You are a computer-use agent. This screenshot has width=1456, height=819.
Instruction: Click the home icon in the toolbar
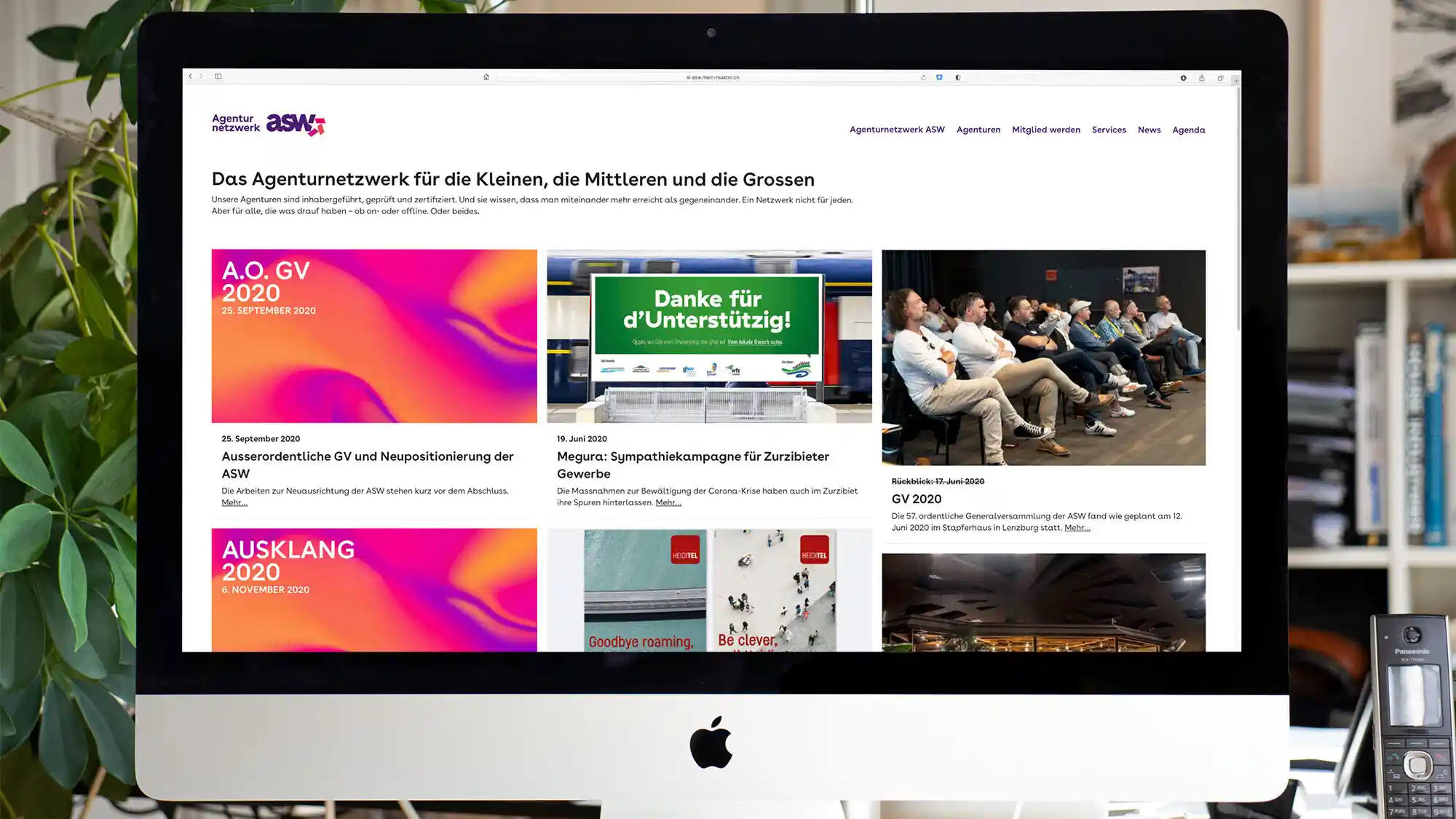click(x=486, y=76)
